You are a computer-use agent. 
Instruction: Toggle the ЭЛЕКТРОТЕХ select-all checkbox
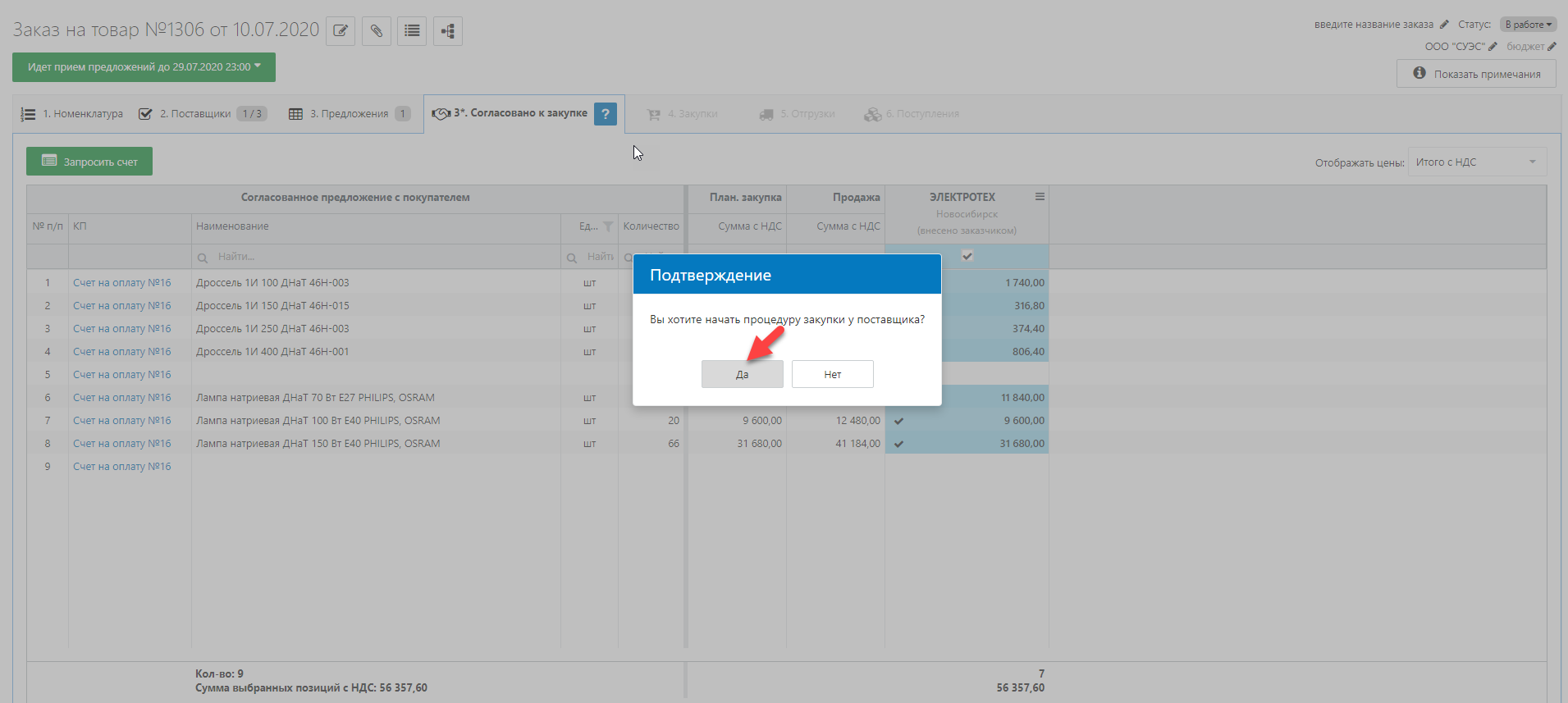tap(967, 256)
